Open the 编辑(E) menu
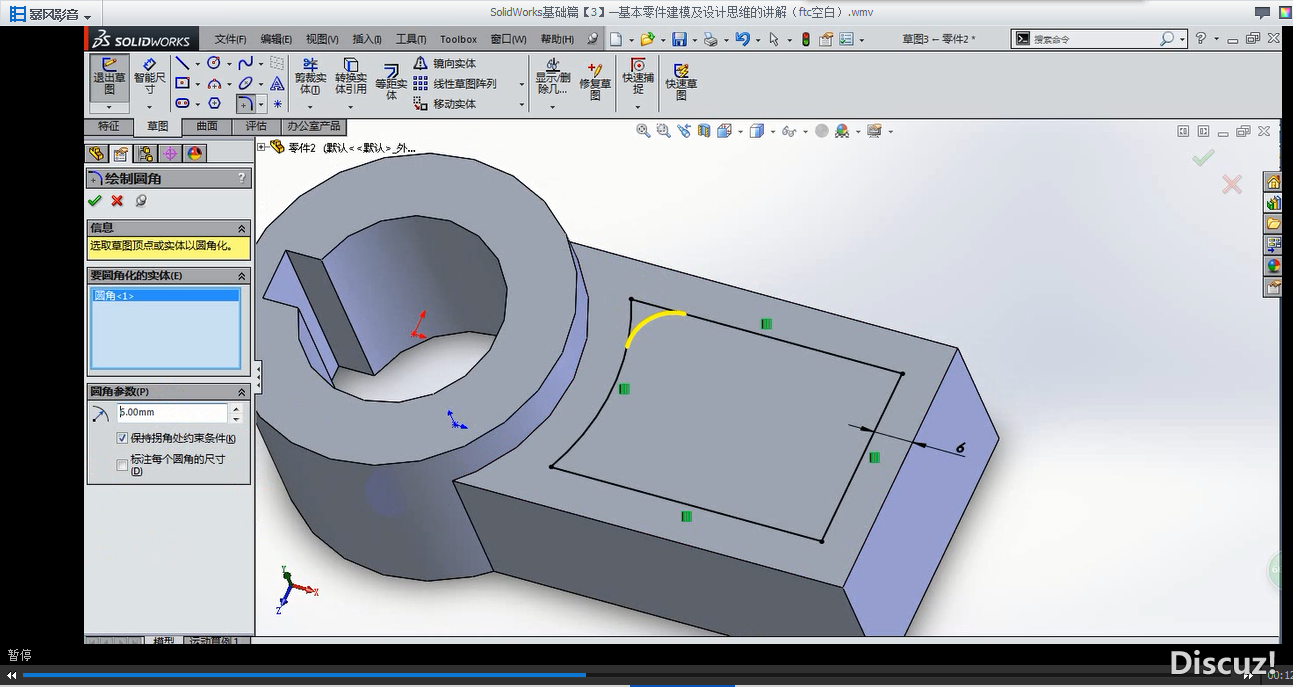This screenshot has height=687, width=1293. tap(276, 39)
